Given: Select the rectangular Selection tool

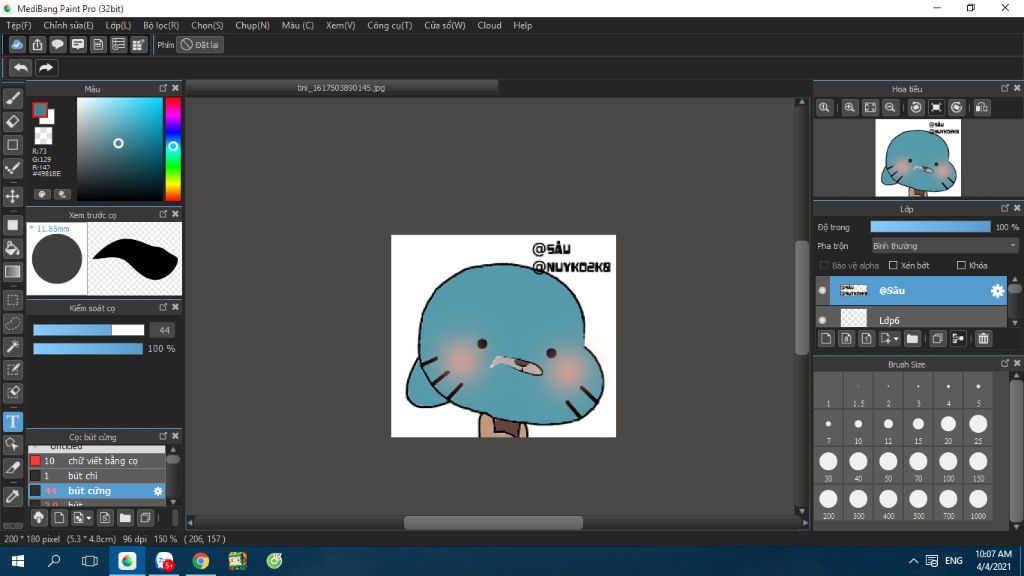Looking at the screenshot, I should coord(12,300).
